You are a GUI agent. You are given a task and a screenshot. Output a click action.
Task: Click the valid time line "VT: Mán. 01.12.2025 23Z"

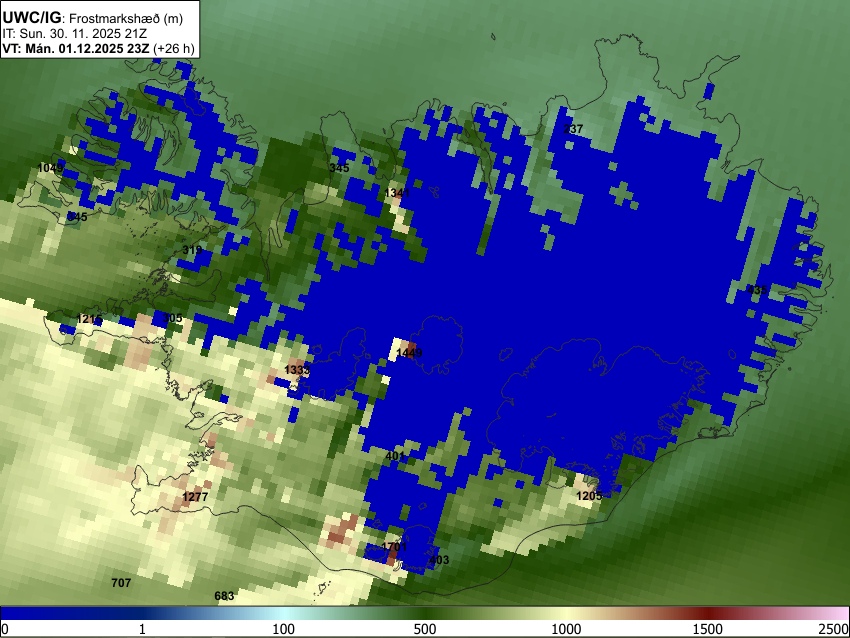click(x=75, y=49)
